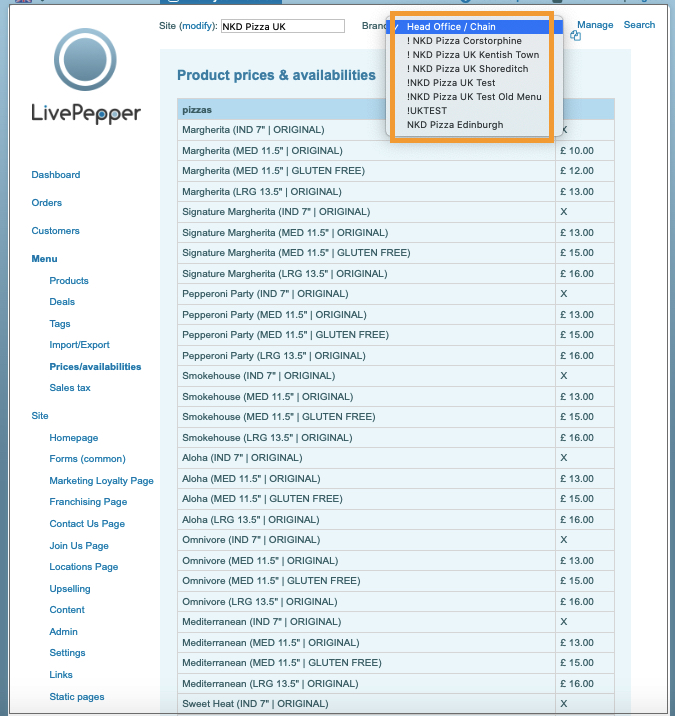Screen dimensions: 675x716
Task: Click the copy icon below Manage
Action: pyautogui.click(x=575, y=36)
